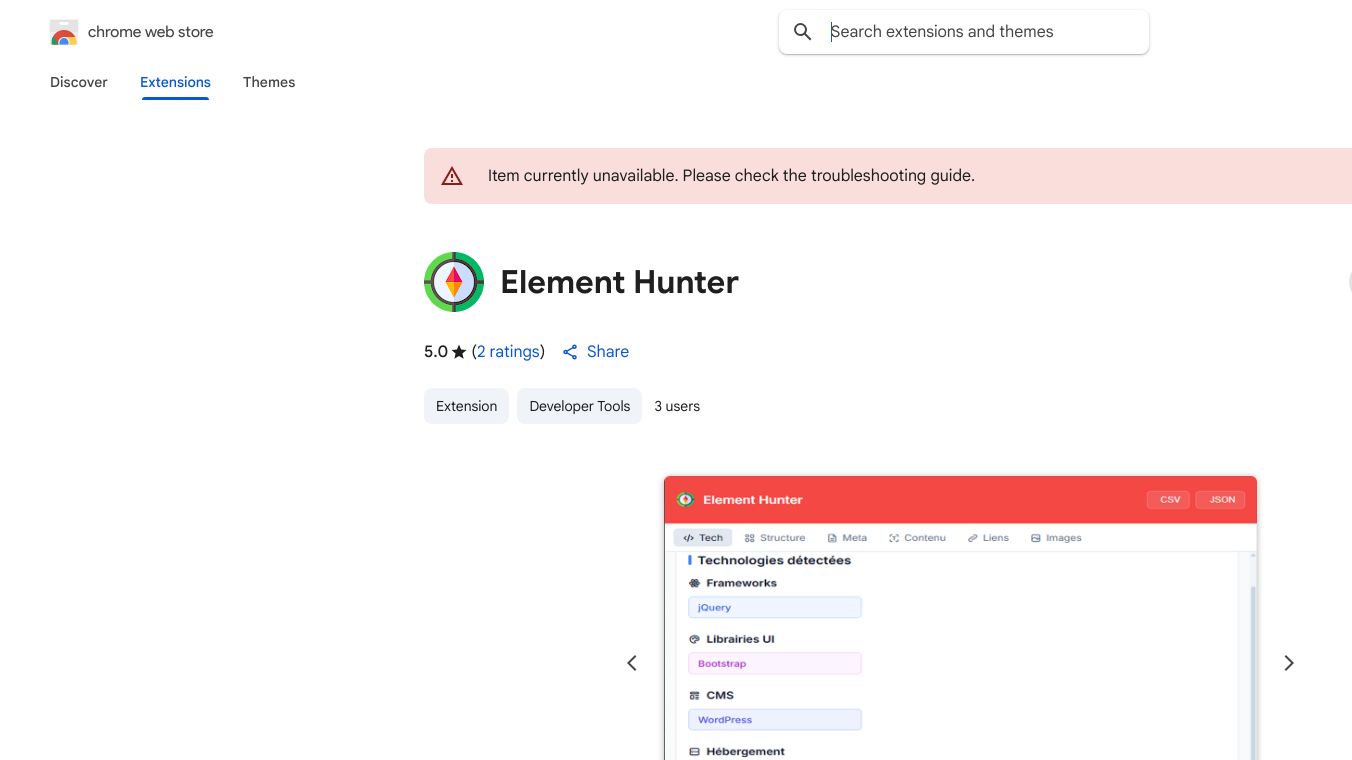This screenshot has height=760, width=1352.
Task: Click the Element Hunter title heading
Action: point(619,282)
